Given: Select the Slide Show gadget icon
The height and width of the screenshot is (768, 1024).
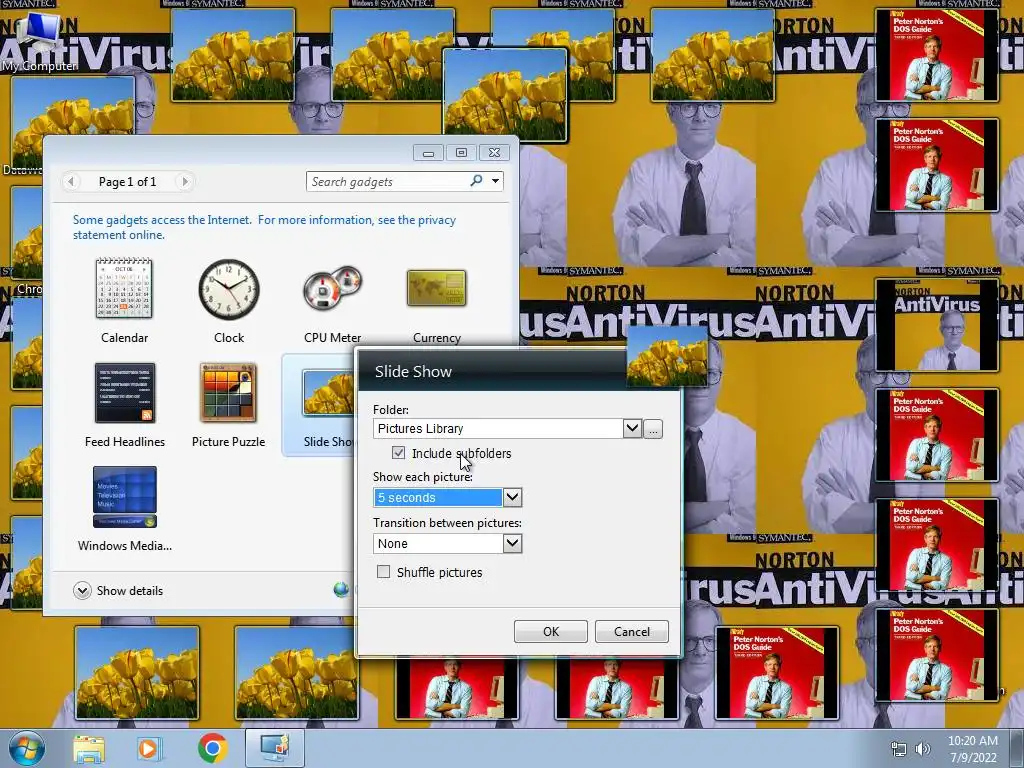Looking at the screenshot, I should pyautogui.click(x=328, y=392).
